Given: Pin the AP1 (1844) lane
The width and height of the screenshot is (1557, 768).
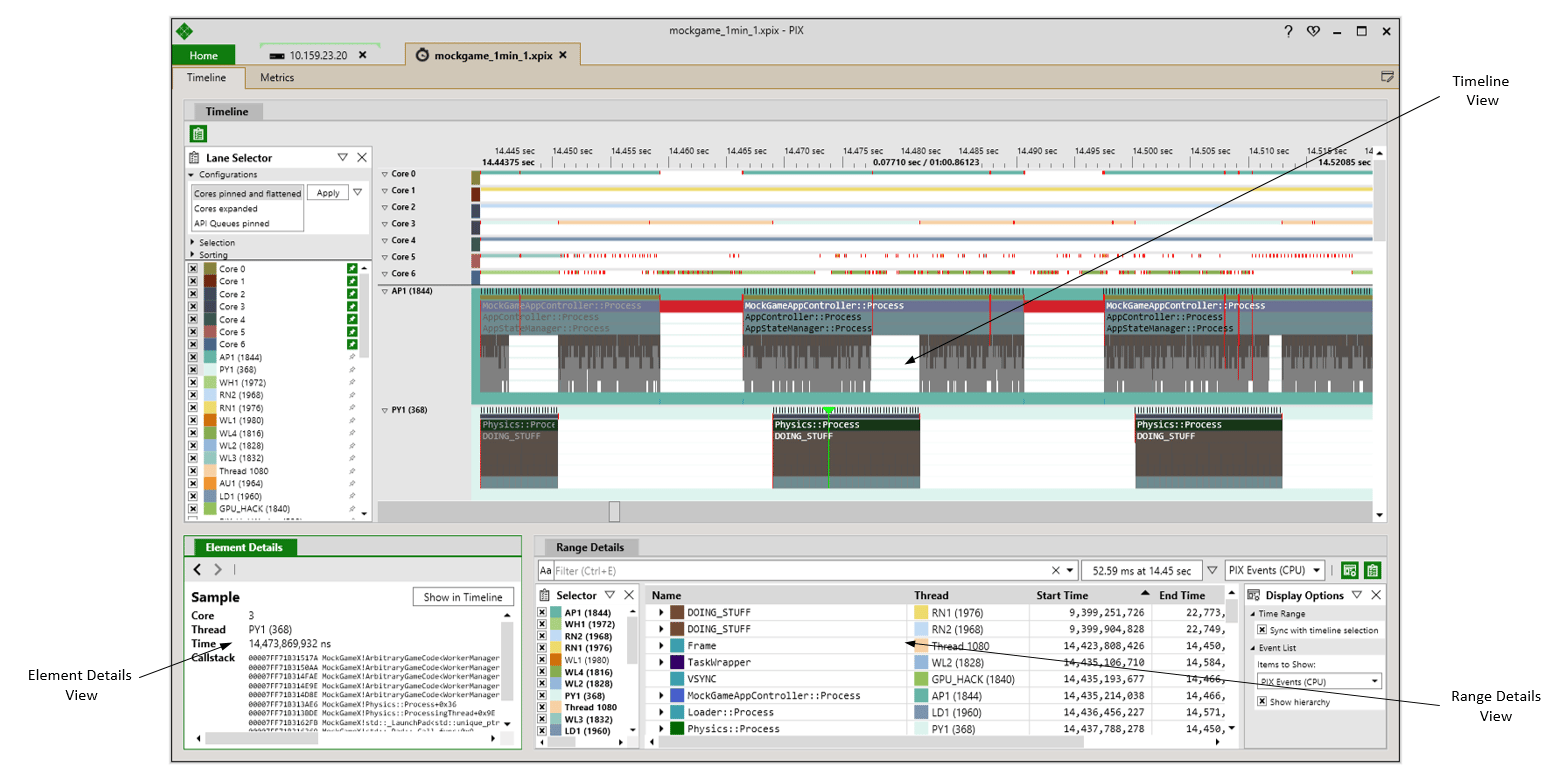Looking at the screenshot, I should coord(351,357).
